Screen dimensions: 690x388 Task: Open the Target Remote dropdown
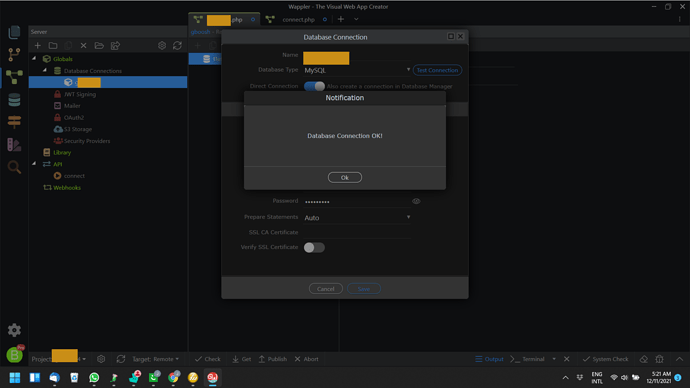click(x=155, y=359)
